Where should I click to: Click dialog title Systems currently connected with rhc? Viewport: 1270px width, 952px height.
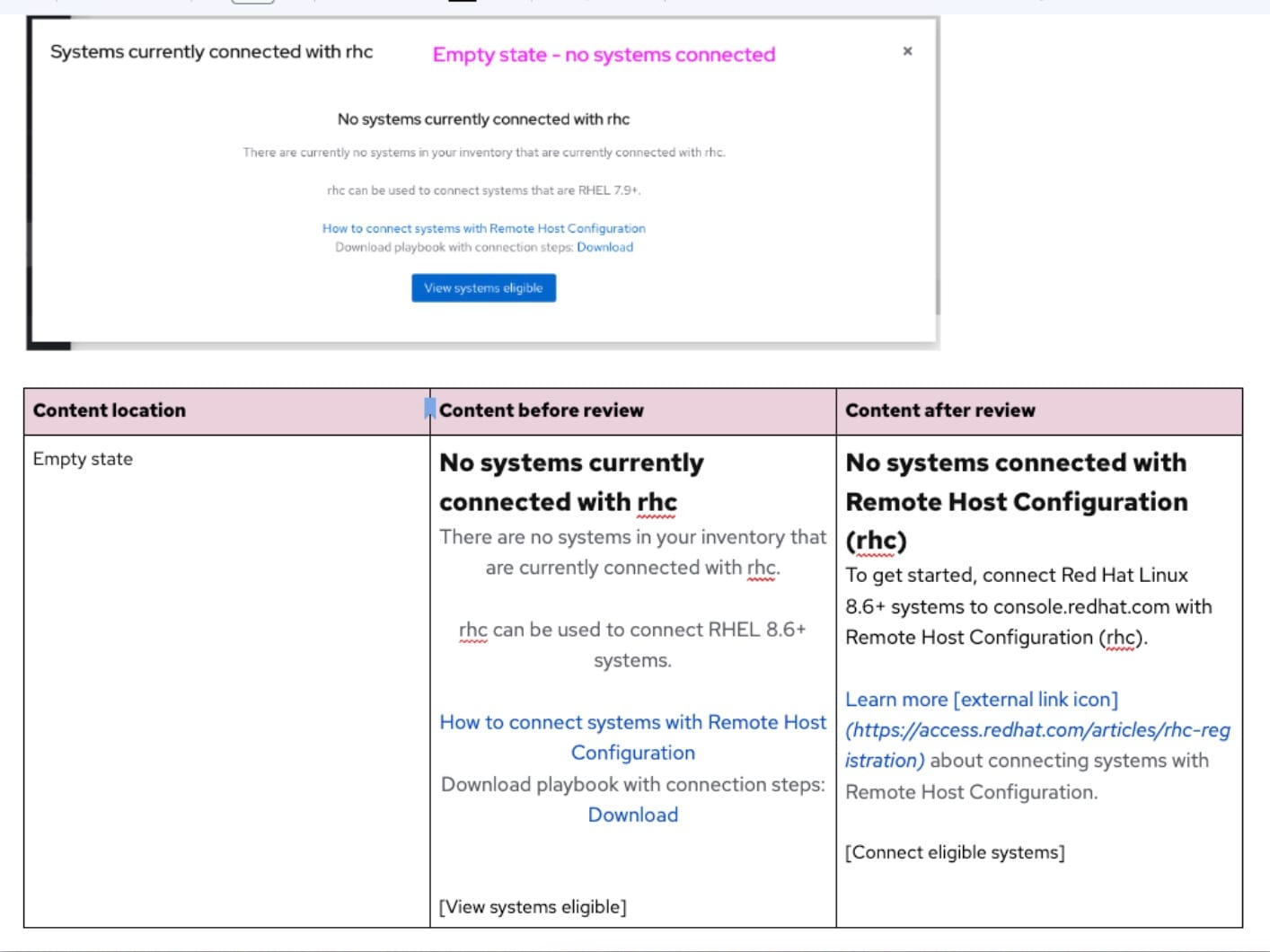pyautogui.click(x=211, y=52)
